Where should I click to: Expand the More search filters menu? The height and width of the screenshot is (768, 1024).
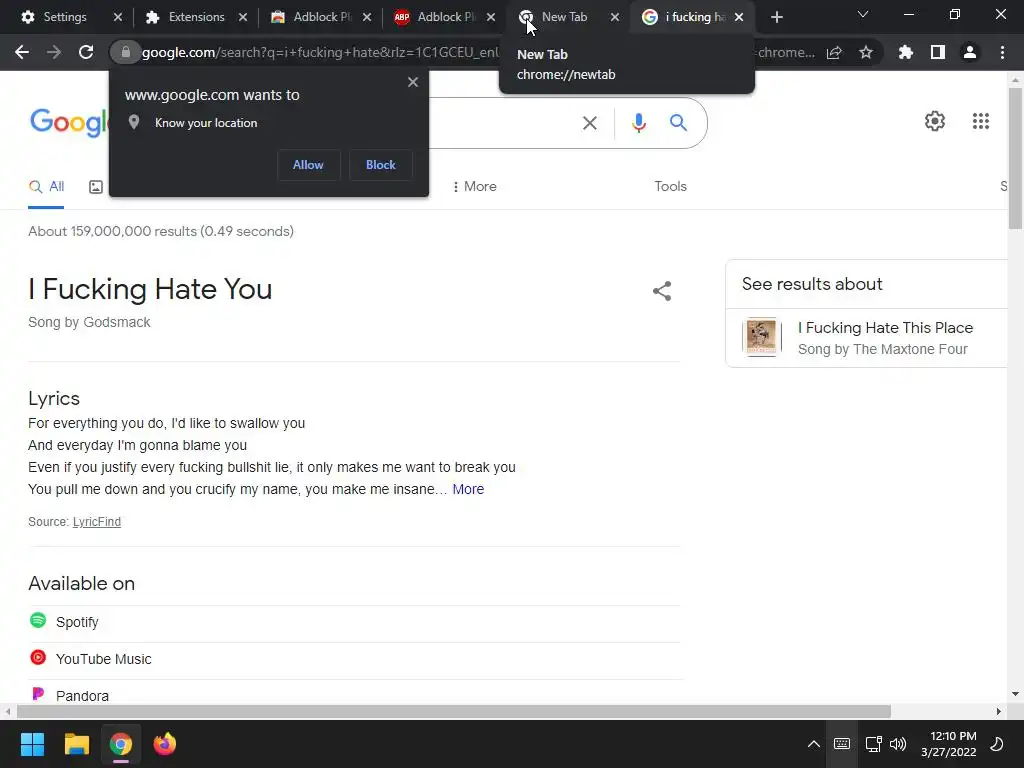click(x=474, y=187)
